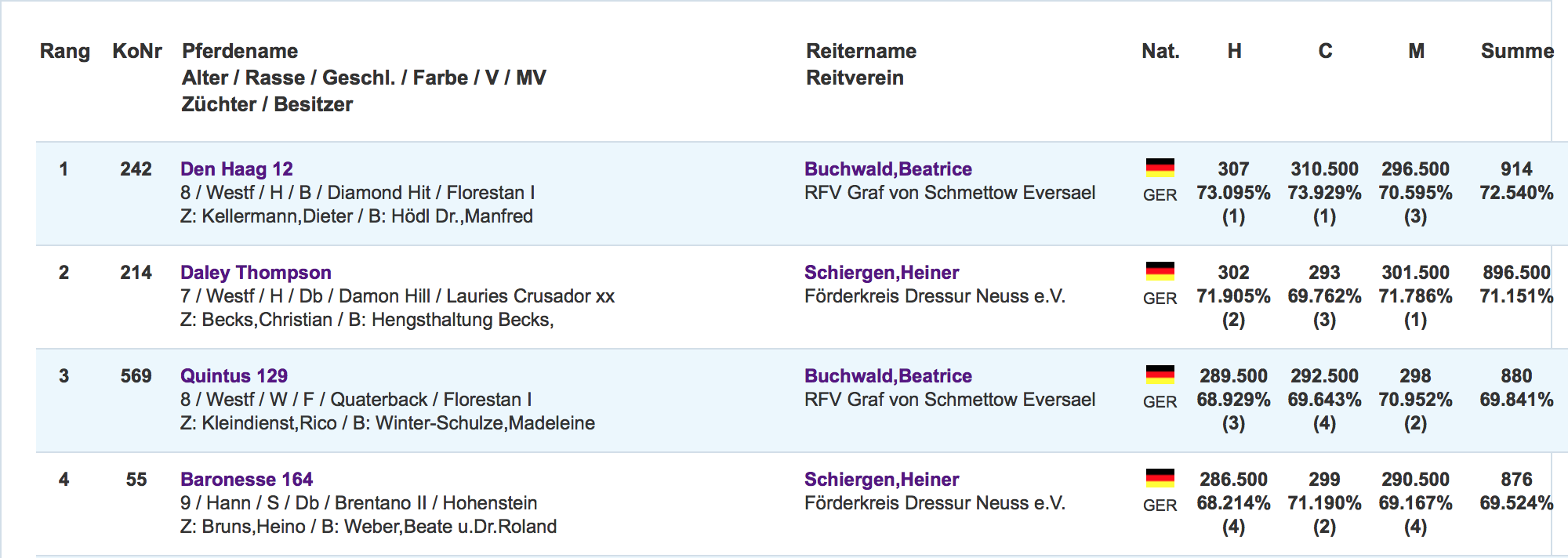This screenshot has width=1568, height=558.
Task: Click total score 914 for Den Haag 12
Action: (1516, 169)
